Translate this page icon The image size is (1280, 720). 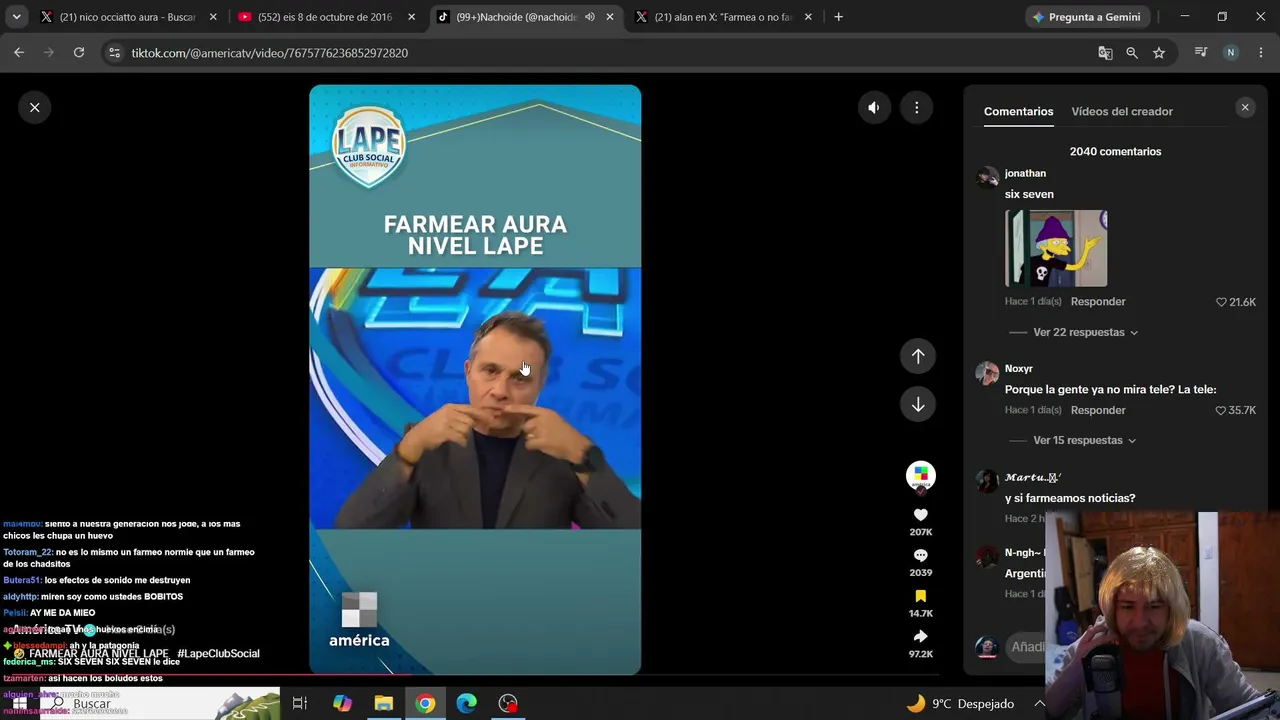pyautogui.click(x=1105, y=53)
